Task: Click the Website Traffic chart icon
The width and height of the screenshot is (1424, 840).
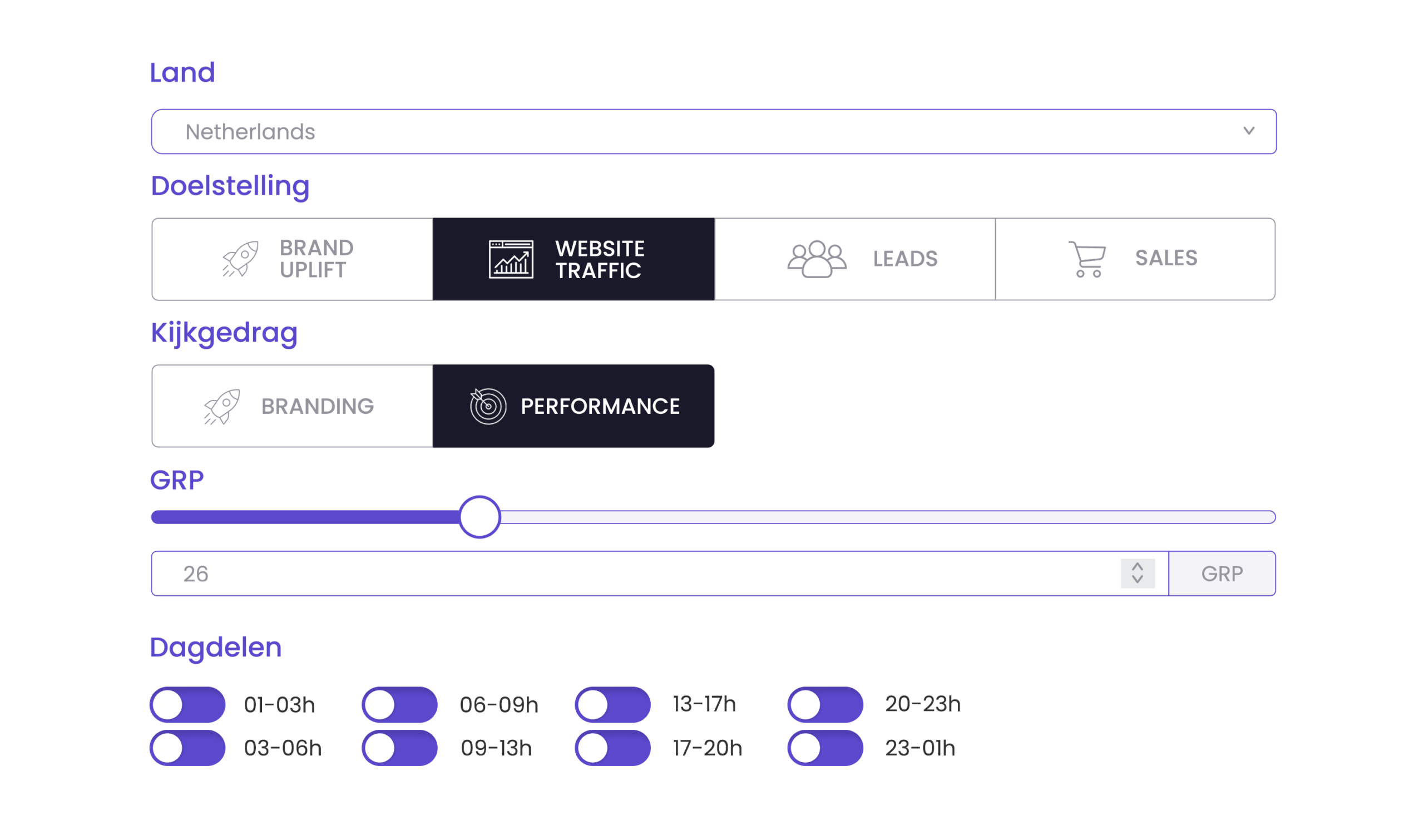Action: (511, 259)
